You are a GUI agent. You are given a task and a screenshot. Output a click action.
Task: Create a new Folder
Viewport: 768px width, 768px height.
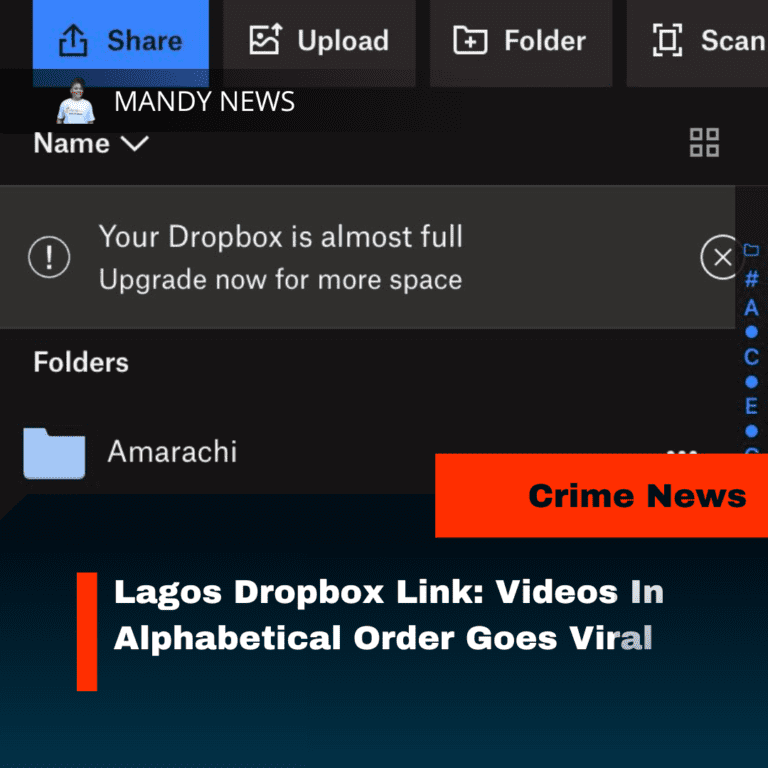[521, 42]
